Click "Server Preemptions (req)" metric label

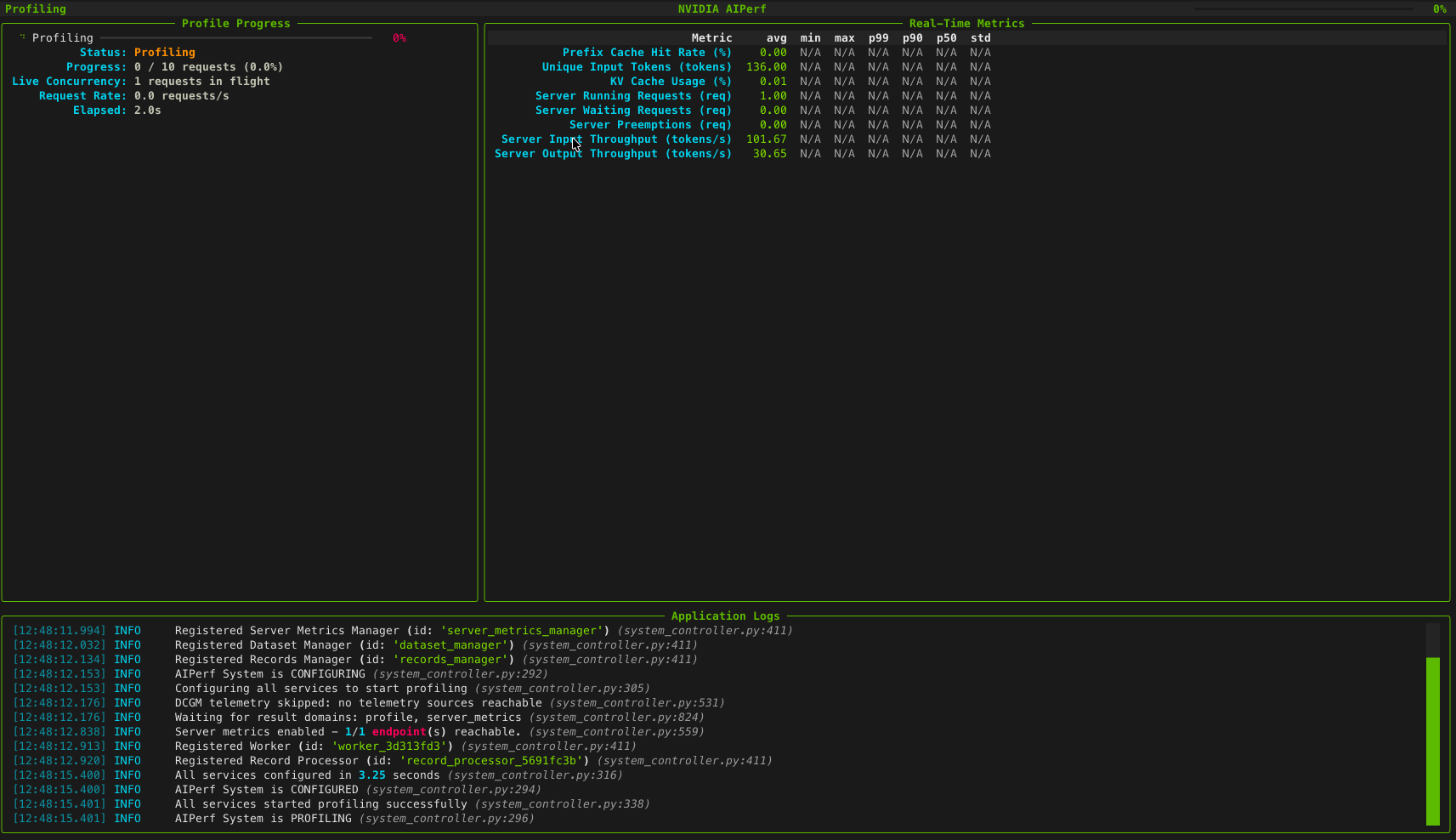pyautogui.click(x=650, y=125)
